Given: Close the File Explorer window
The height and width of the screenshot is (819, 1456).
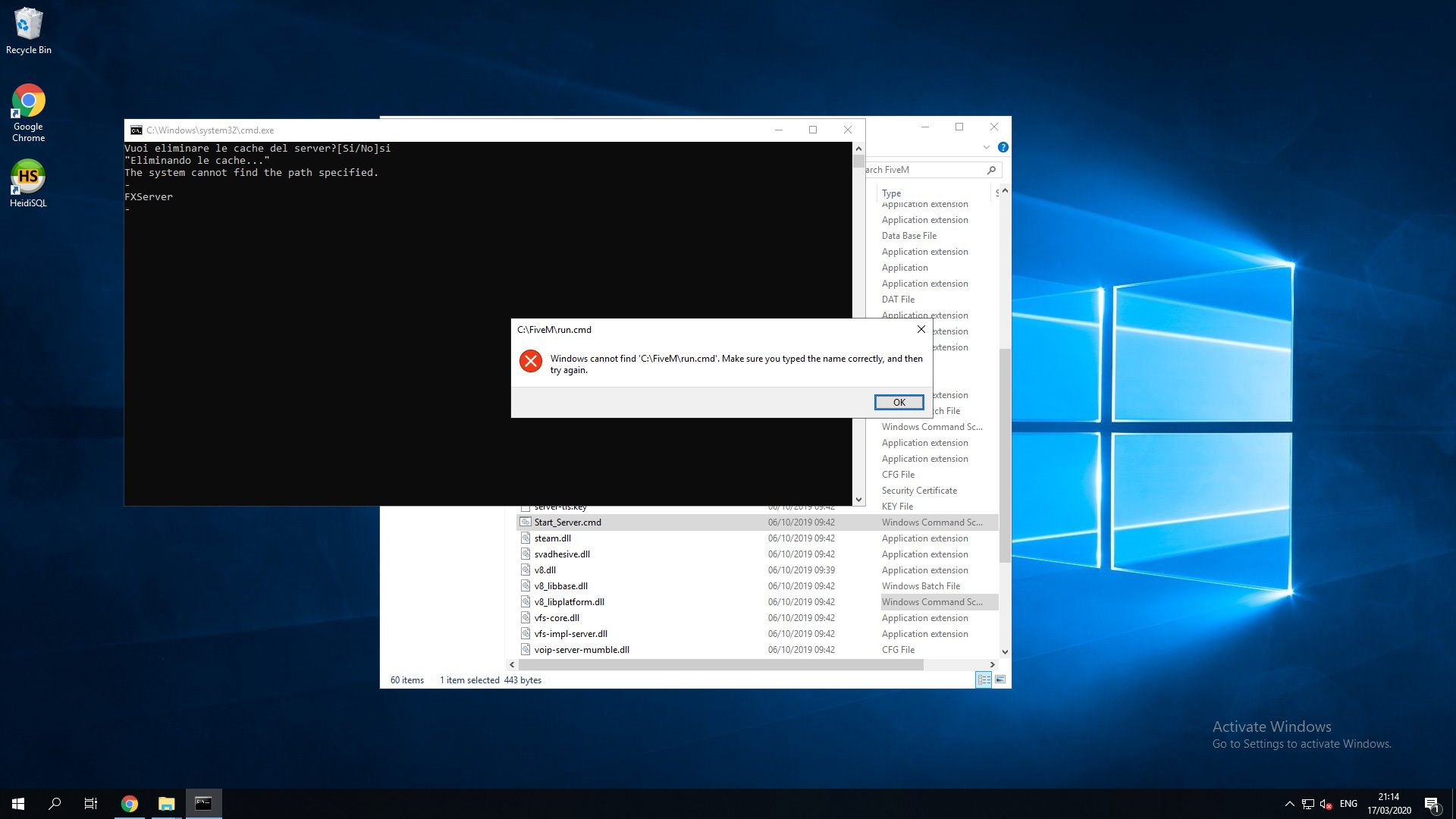Looking at the screenshot, I should 994,127.
